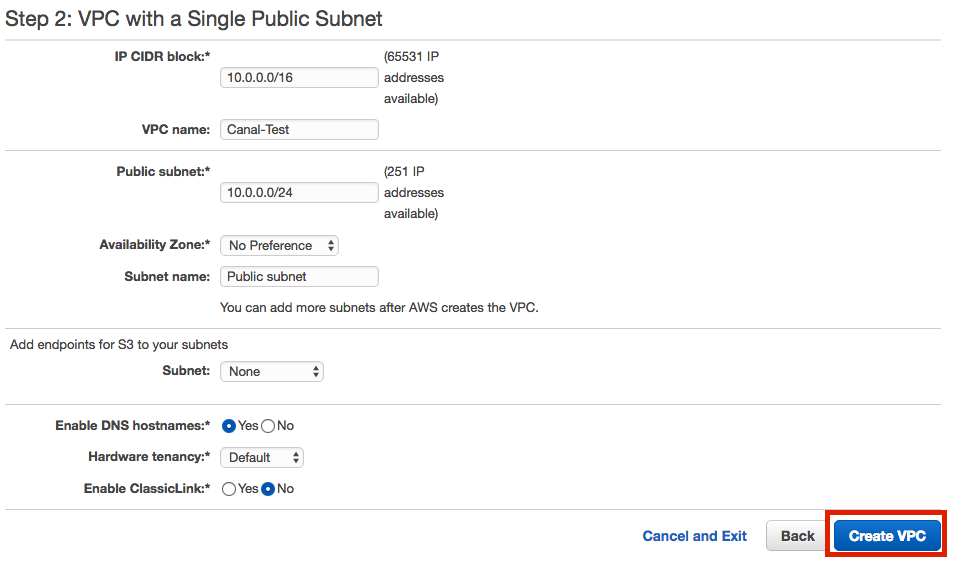Click the Step 2 page heading
Image resolution: width=954 pixels, height=561 pixels.
[193, 19]
